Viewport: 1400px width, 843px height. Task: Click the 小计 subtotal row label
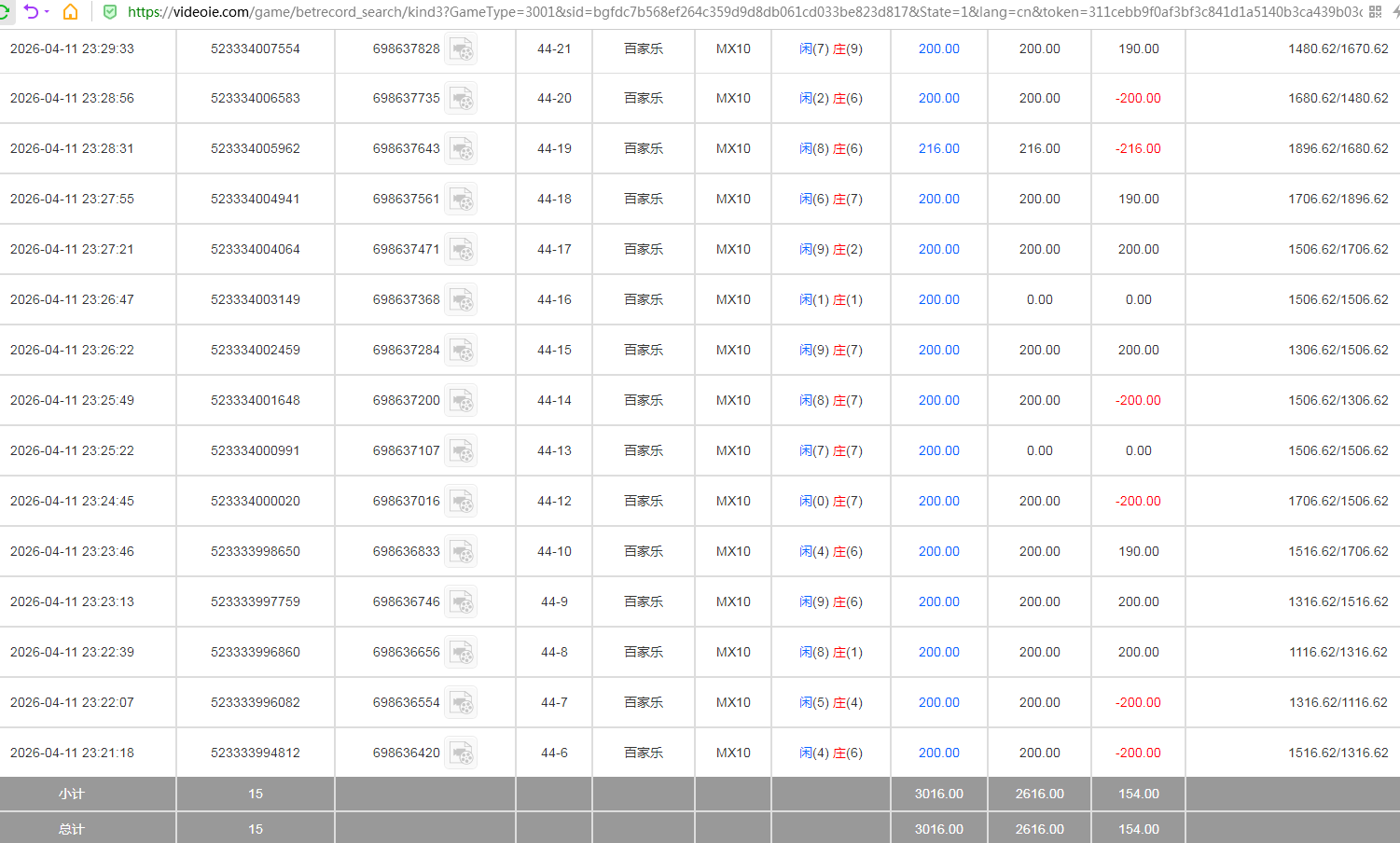click(72, 794)
